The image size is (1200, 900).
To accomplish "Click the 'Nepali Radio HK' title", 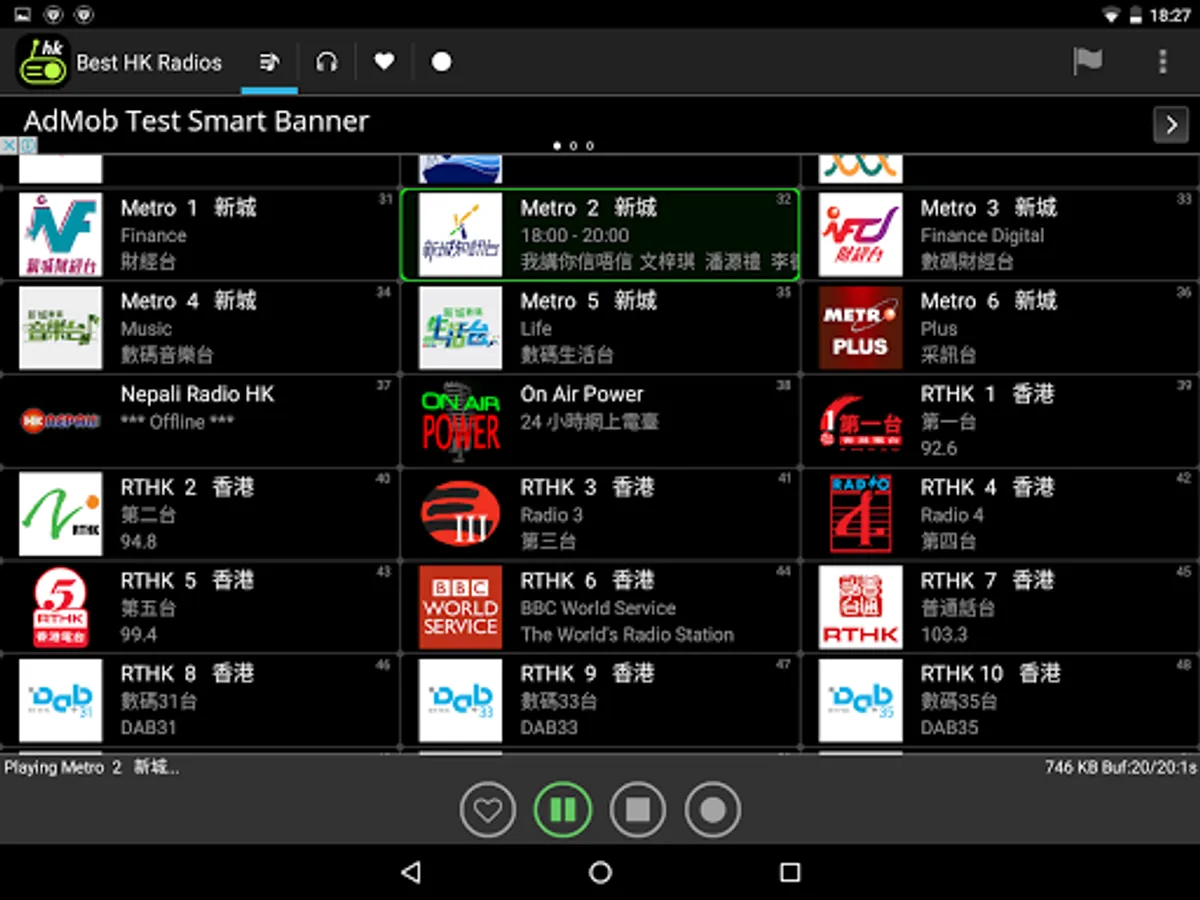I will (x=197, y=394).
